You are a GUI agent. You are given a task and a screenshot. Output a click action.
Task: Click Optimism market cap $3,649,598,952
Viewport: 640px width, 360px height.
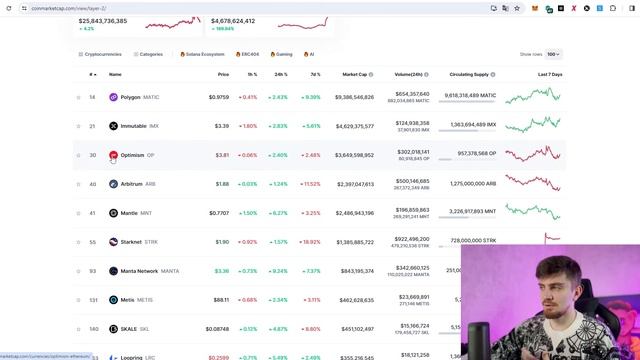pyautogui.click(x=354, y=155)
